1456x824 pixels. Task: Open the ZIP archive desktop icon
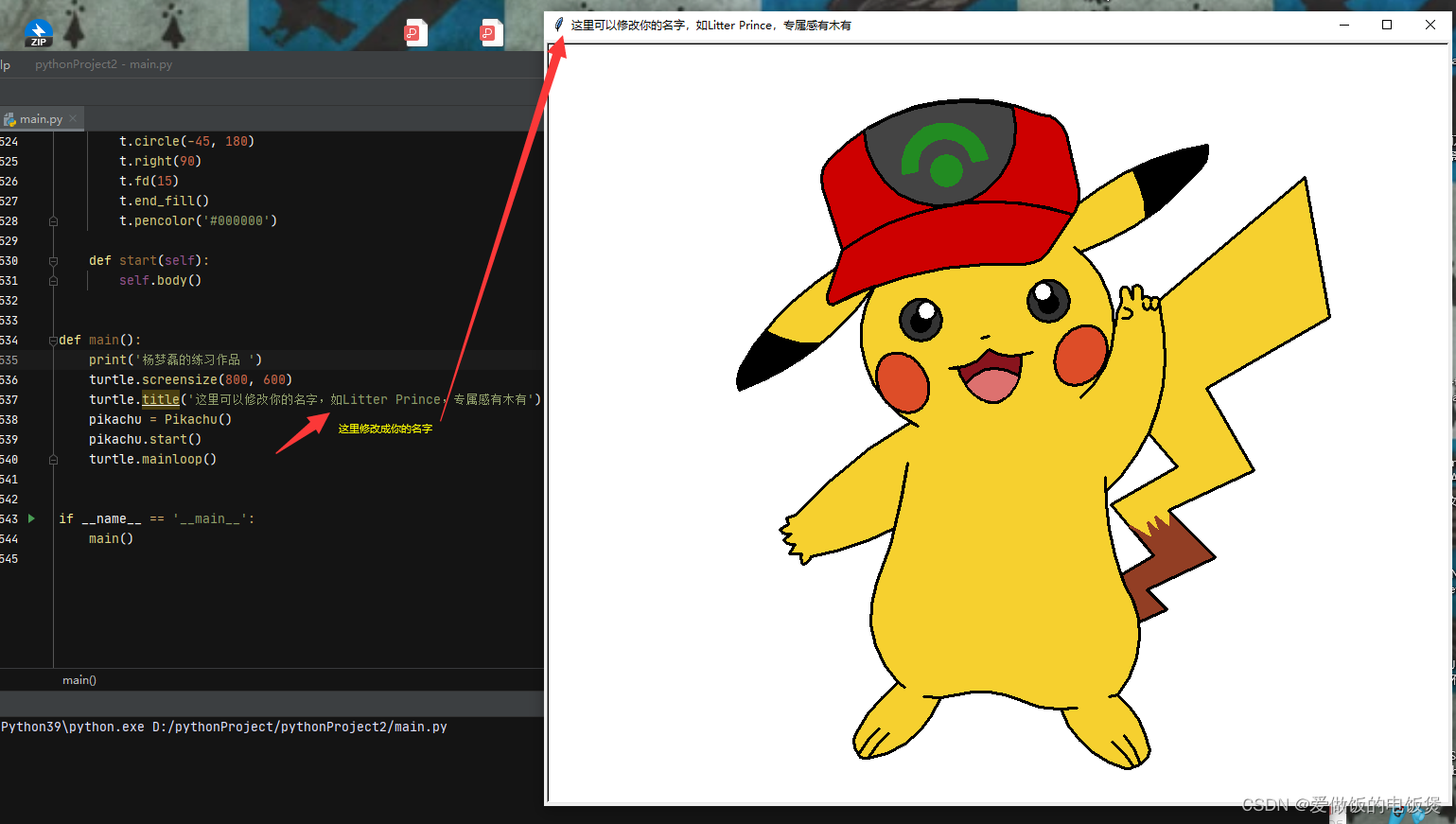coord(39,32)
